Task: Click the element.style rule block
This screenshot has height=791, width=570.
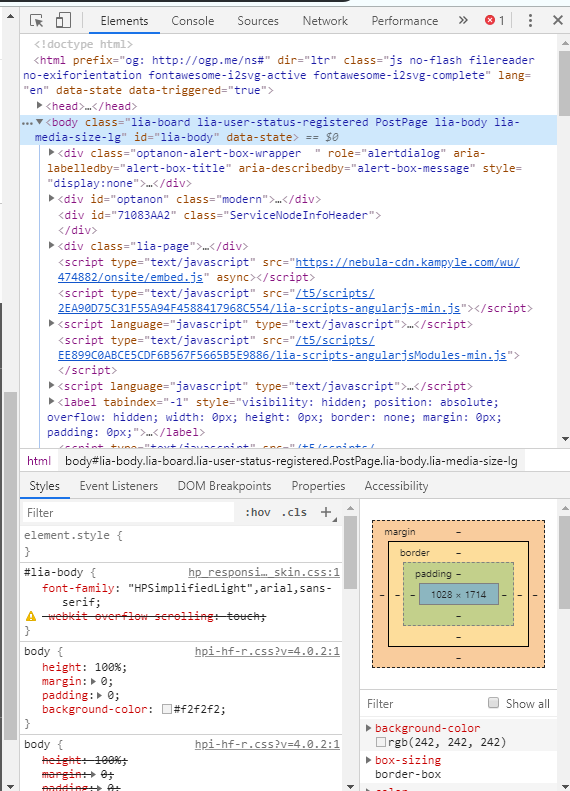Action: (x=182, y=543)
